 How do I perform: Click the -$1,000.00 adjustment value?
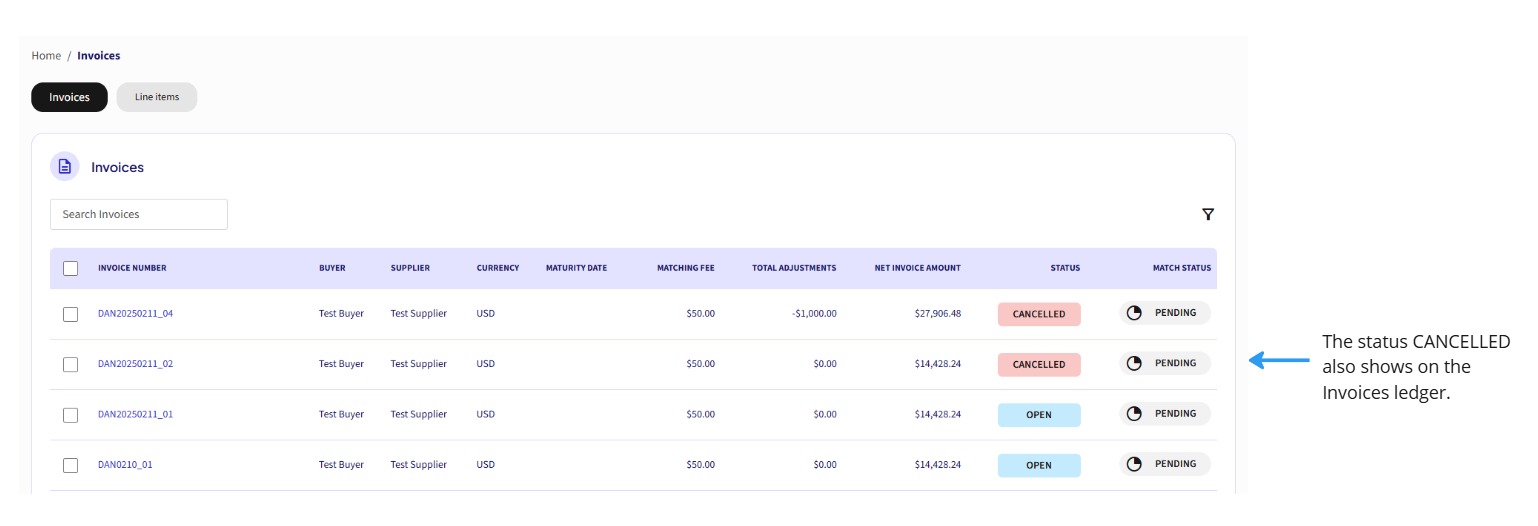[814, 314]
